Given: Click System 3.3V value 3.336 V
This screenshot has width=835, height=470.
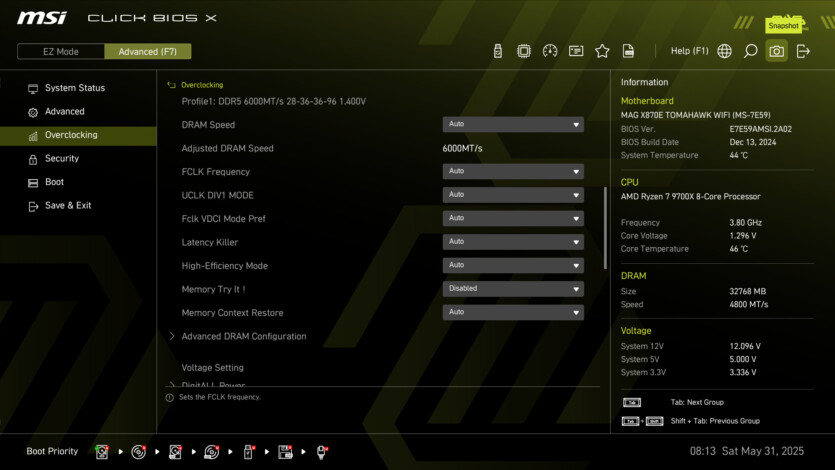Looking at the screenshot, I should [x=743, y=372].
